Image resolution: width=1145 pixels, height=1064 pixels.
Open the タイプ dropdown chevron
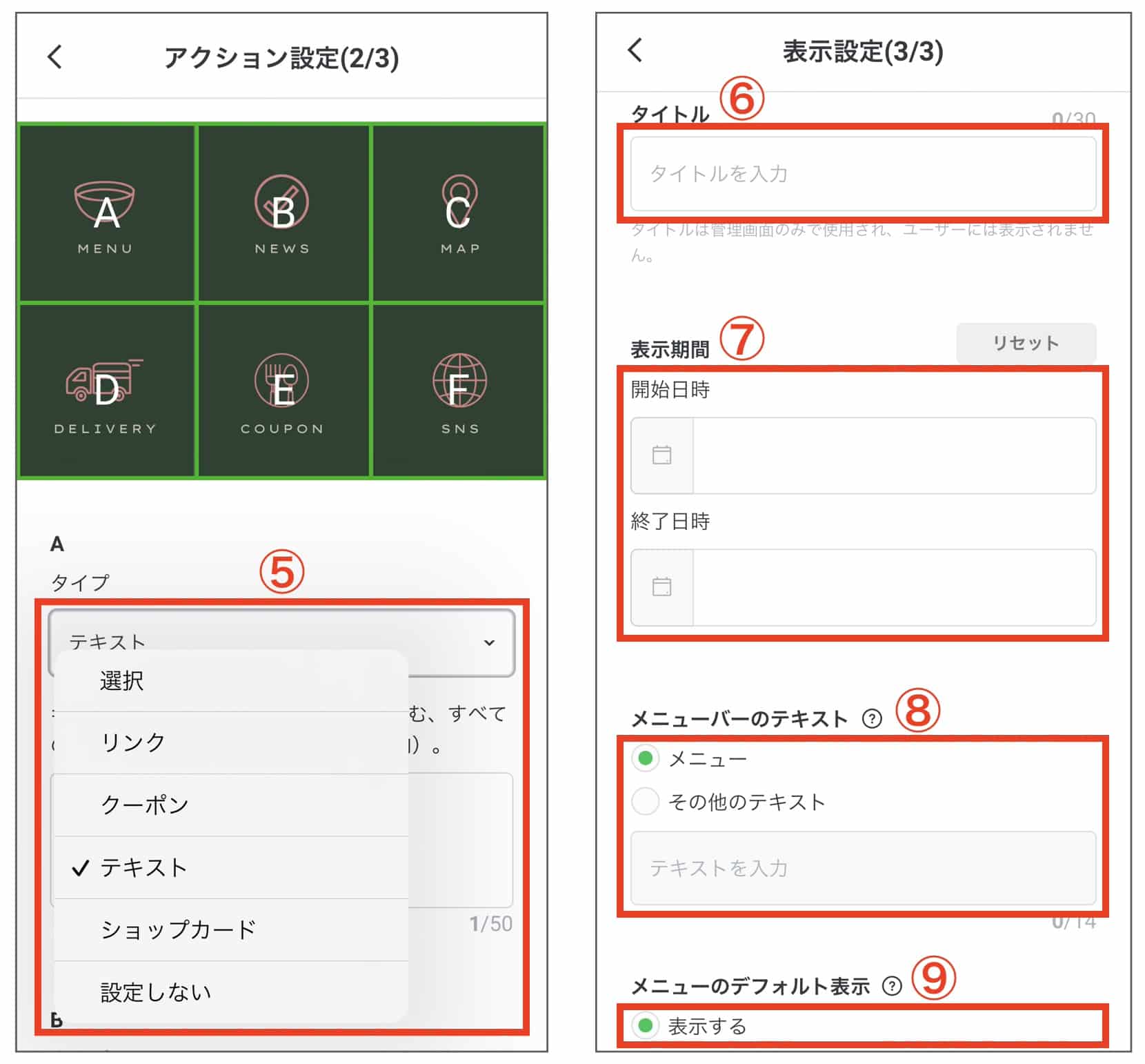click(489, 643)
